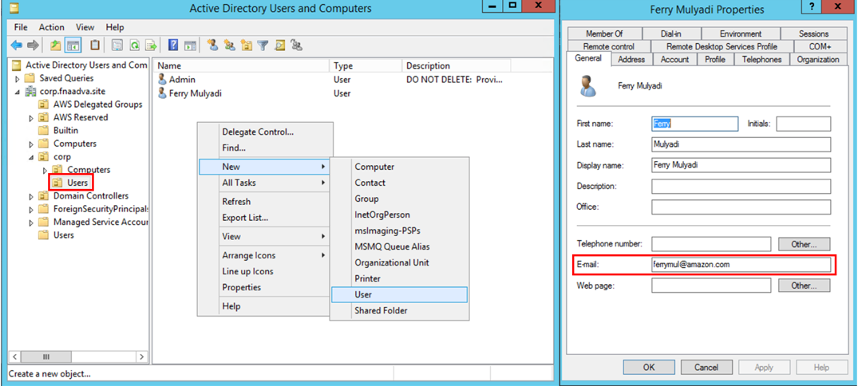Switch to the Organization tab
This screenshot has width=858, height=387.
tap(818, 59)
